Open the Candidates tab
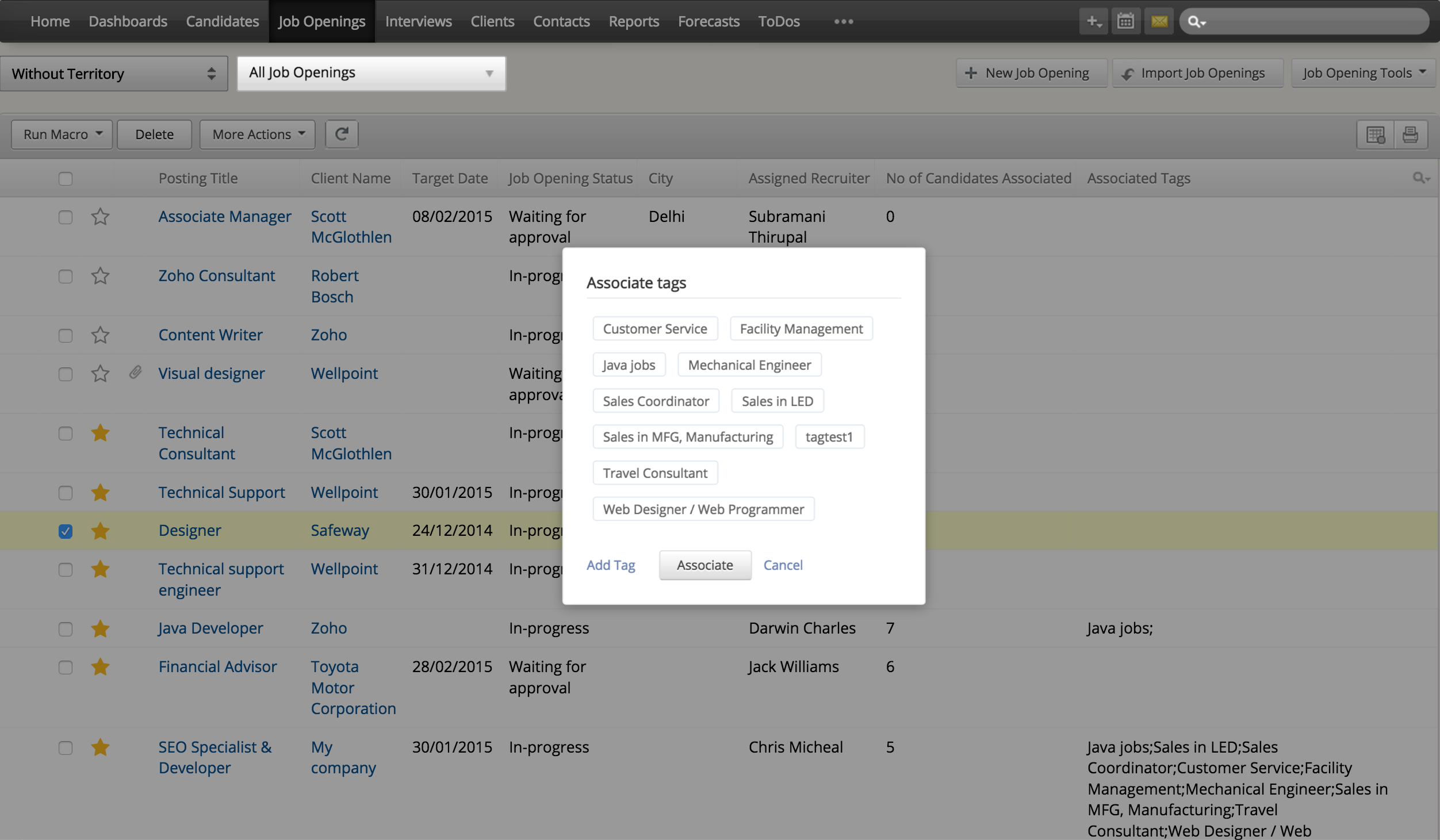The width and height of the screenshot is (1440, 840). click(222, 21)
